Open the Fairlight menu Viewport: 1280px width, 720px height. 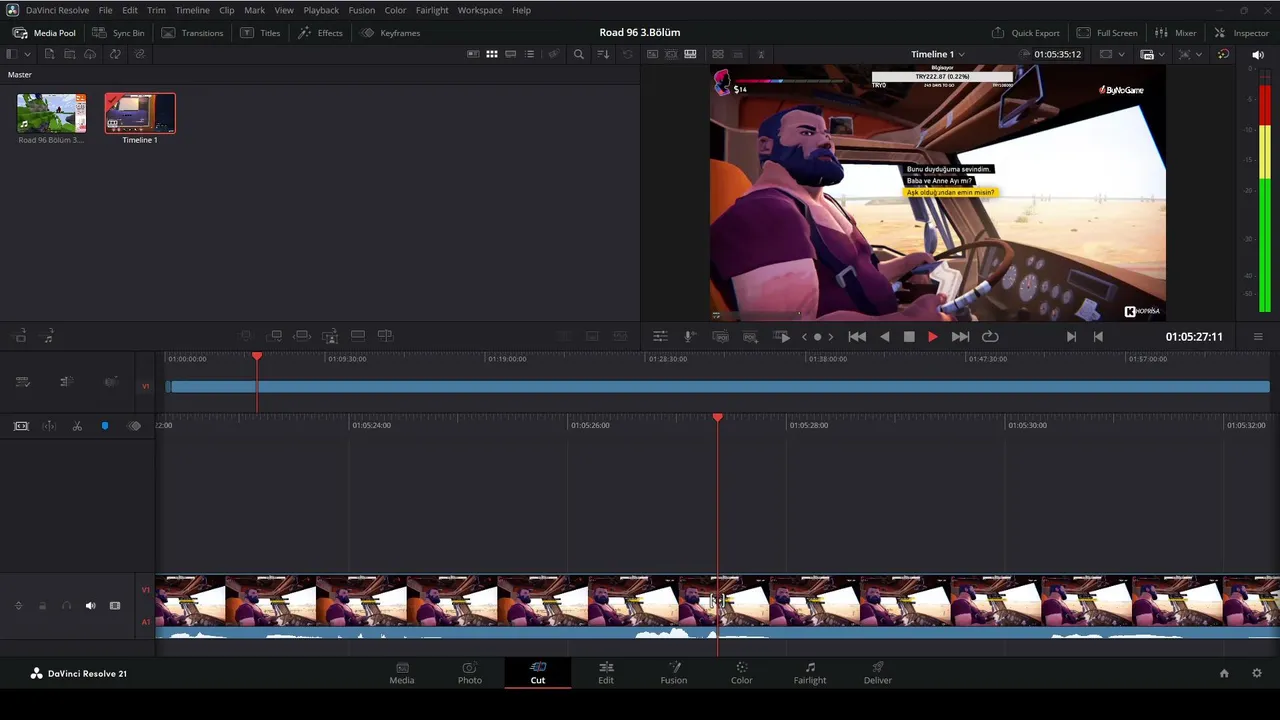point(432,10)
